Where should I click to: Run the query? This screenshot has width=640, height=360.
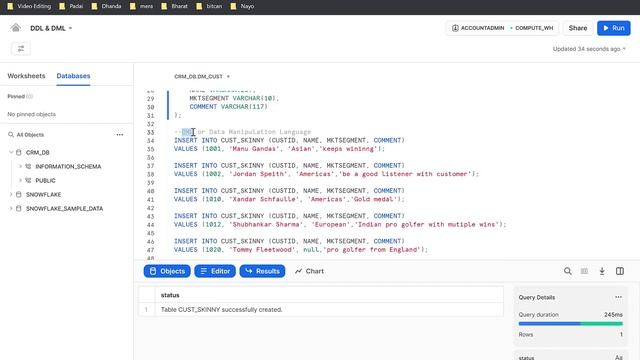[x=614, y=28]
